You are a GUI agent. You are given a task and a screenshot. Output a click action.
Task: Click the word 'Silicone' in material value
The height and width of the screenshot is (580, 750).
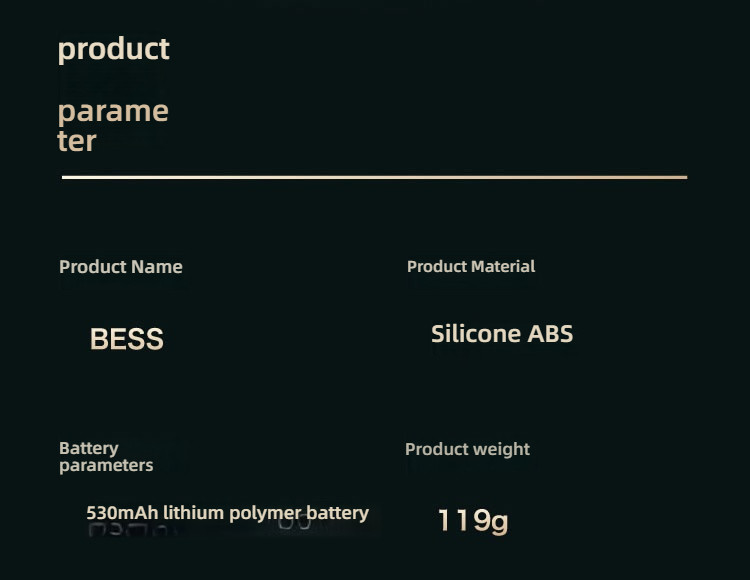coord(475,334)
